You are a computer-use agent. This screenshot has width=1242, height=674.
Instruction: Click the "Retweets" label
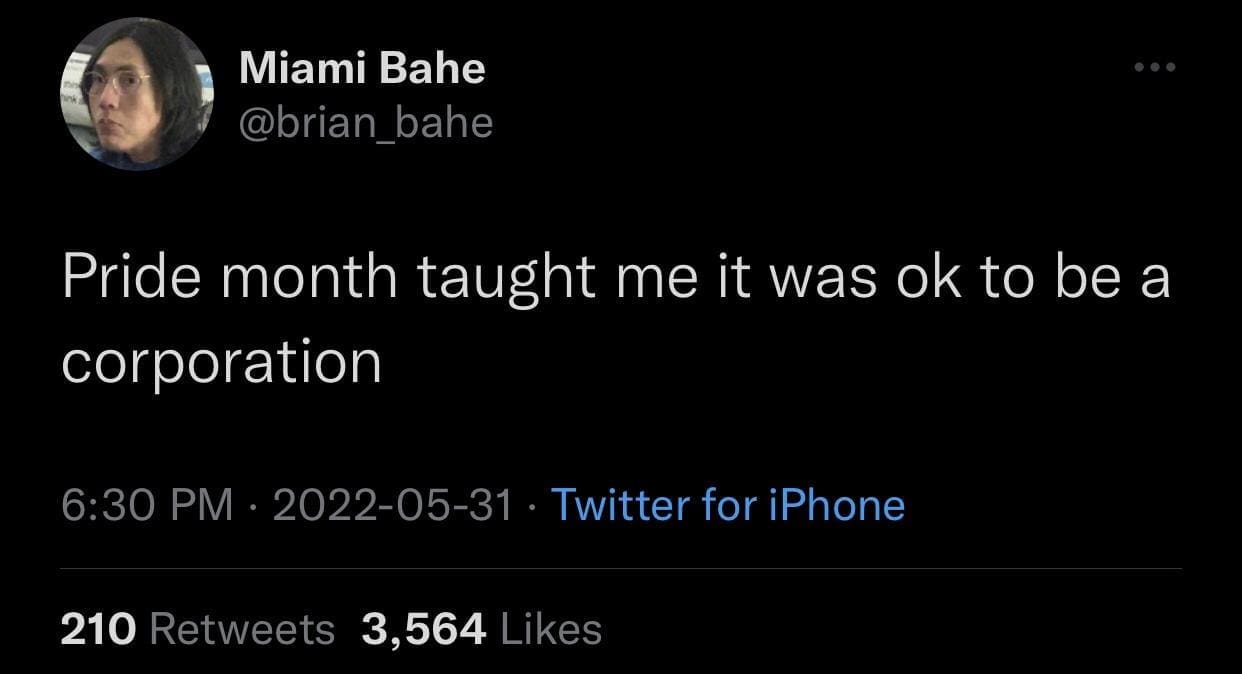pos(241,629)
